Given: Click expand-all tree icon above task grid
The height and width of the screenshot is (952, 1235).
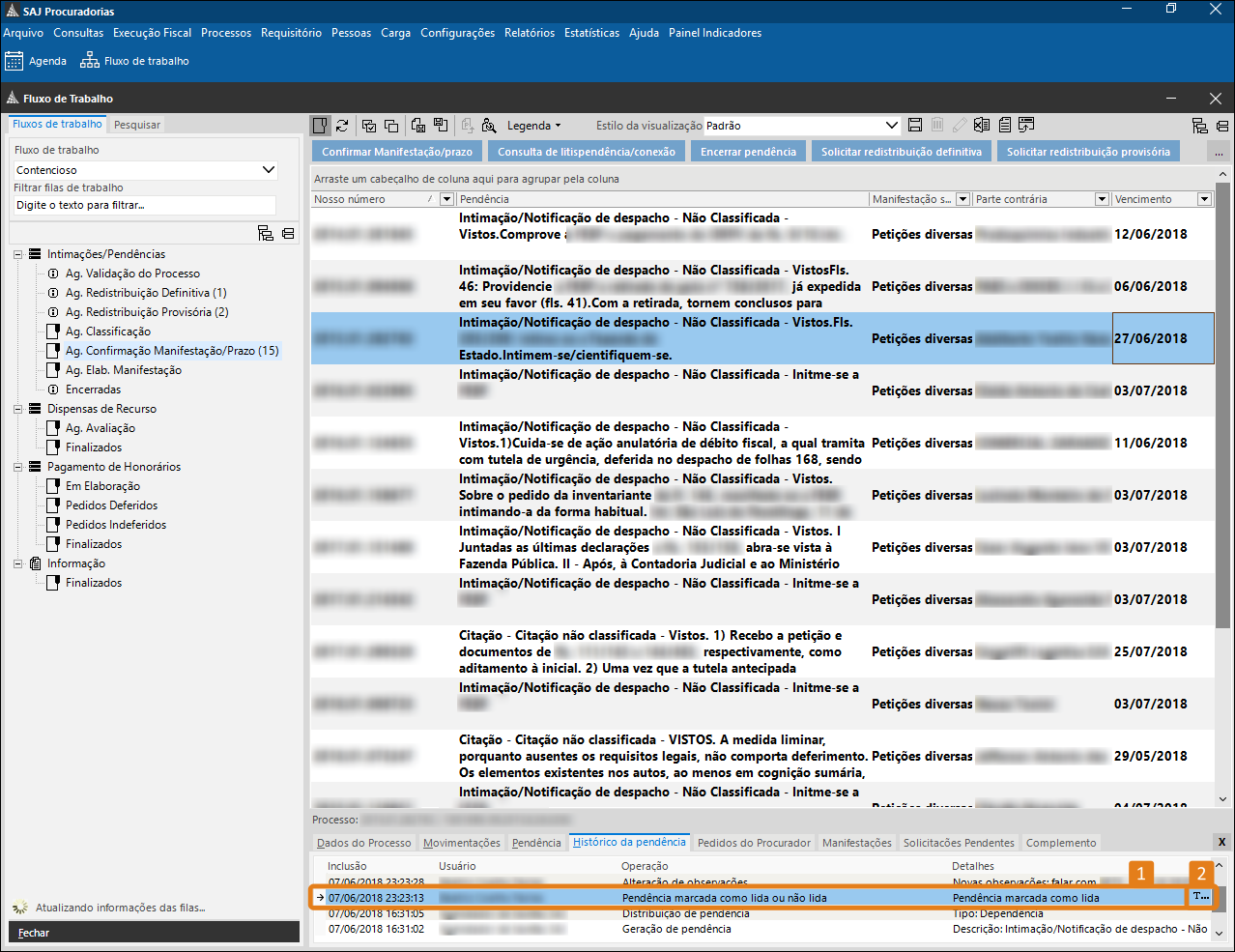Looking at the screenshot, I should tap(1200, 126).
